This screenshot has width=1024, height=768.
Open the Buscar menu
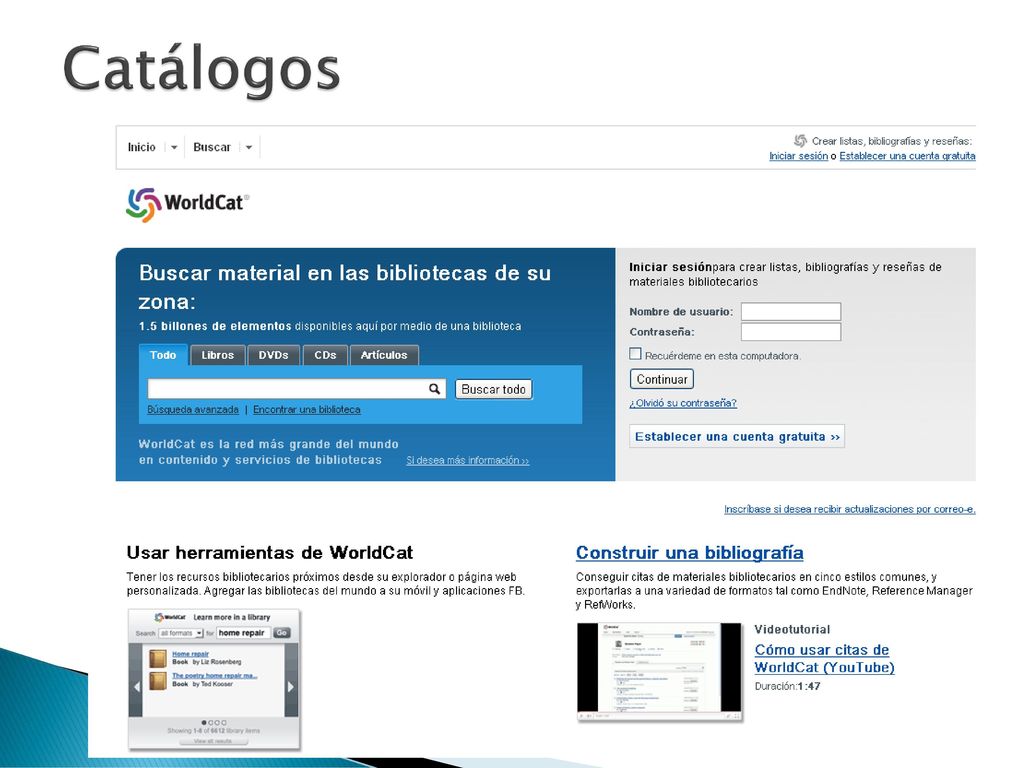(212, 147)
